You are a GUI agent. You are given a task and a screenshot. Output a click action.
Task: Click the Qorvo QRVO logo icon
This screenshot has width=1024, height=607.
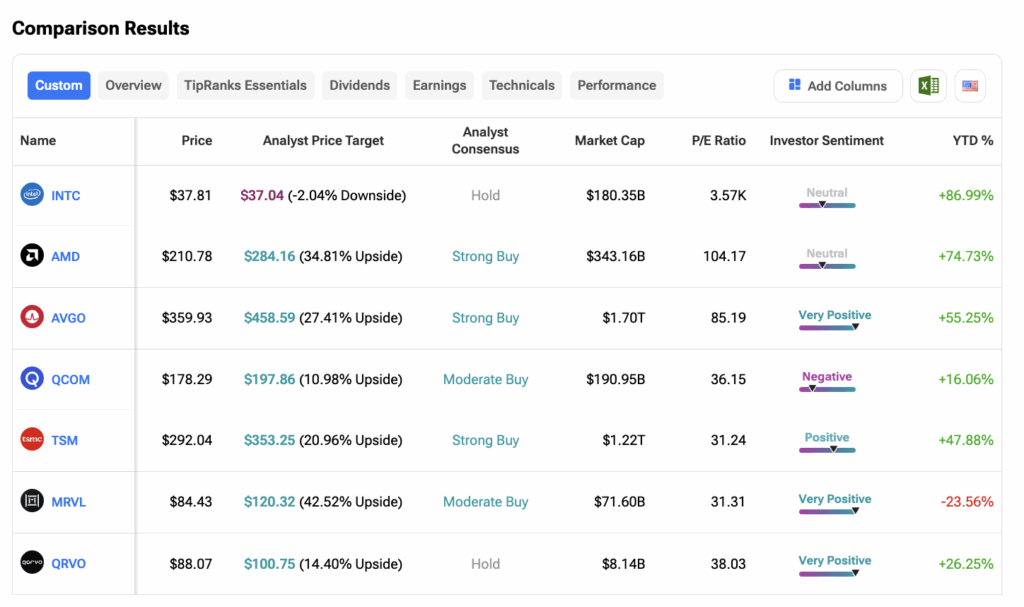[x=32, y=563]
